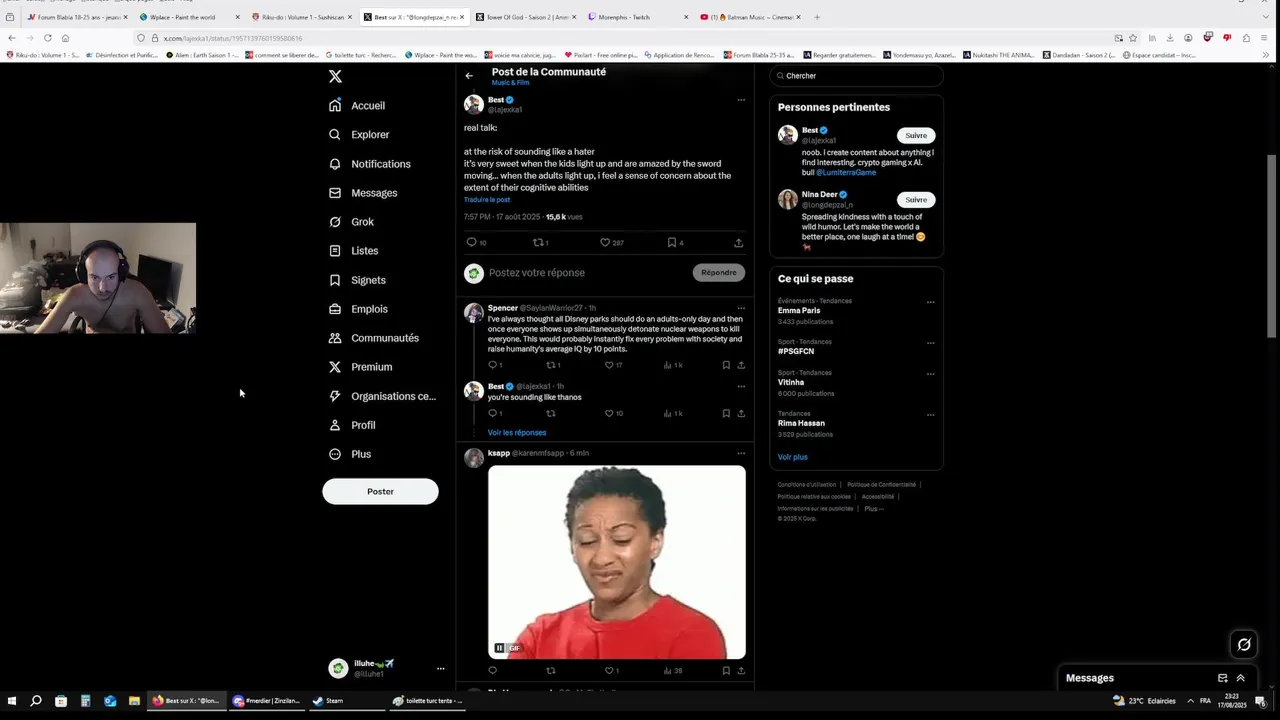
Task: Reload the page in browser toolbar
Action: pos(47,38)
